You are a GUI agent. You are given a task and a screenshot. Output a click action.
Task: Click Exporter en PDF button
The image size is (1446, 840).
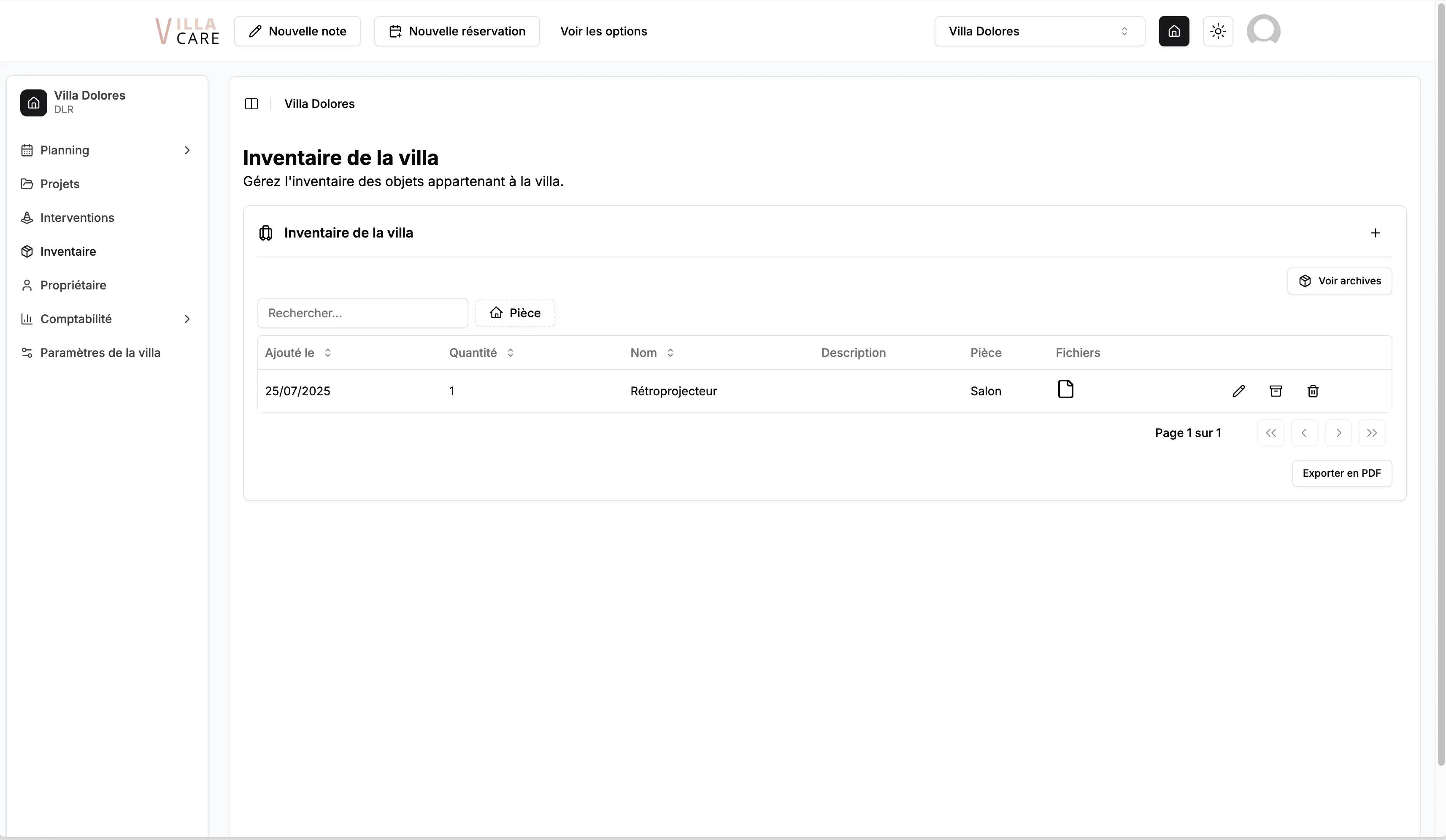pos(1341,473)
